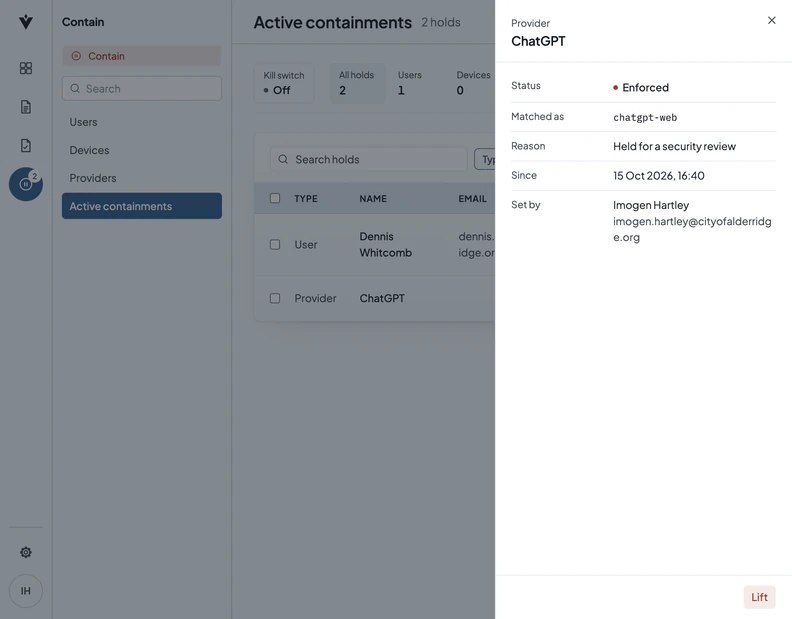
Task: Click the '2 holds' count label
Action: tap(441, 22)
